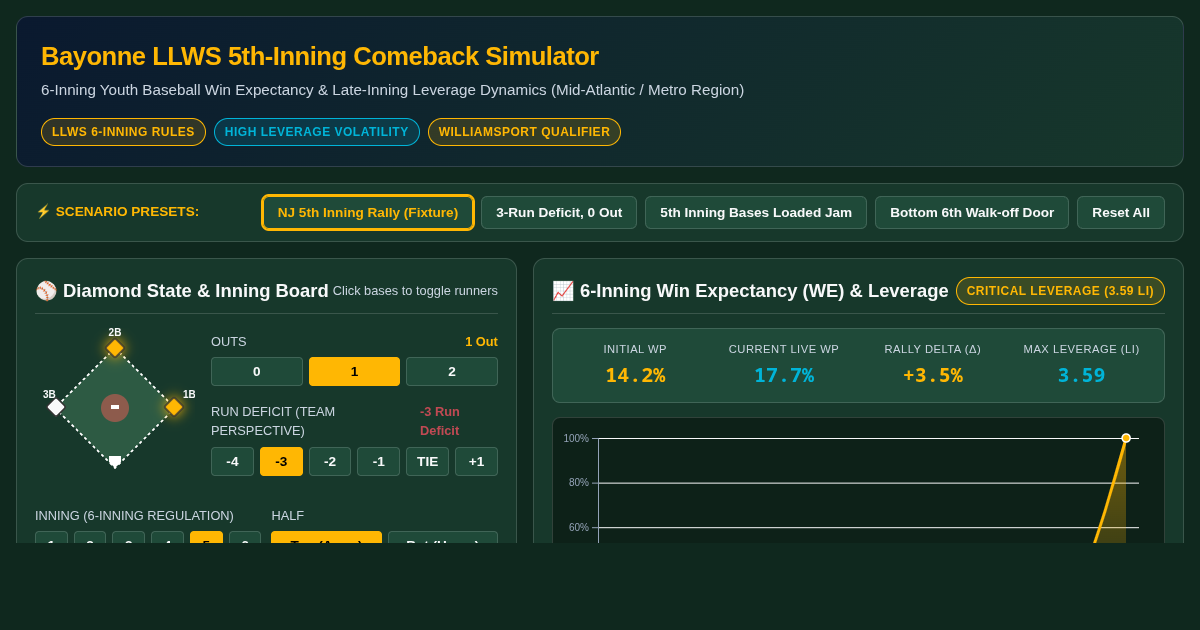Set run deficit to -3
Image resolution: width=1200 pixels, height=630 pixels.
[x=281, y=462]
